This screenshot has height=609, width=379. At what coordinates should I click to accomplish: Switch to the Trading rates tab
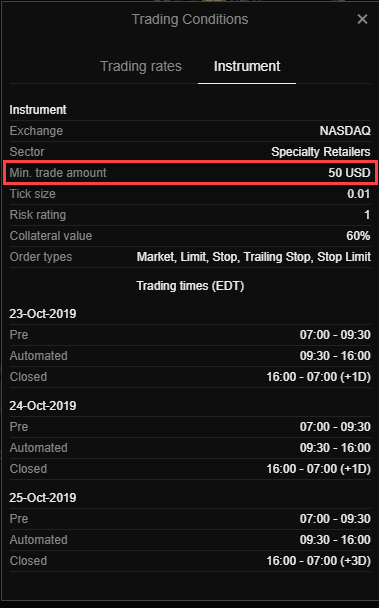click(141, 66)
